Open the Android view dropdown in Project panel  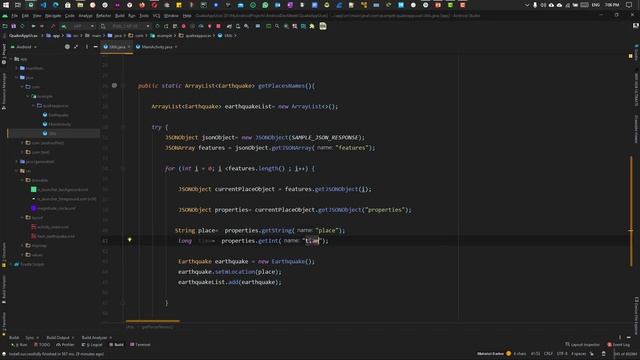coord(24,47)
